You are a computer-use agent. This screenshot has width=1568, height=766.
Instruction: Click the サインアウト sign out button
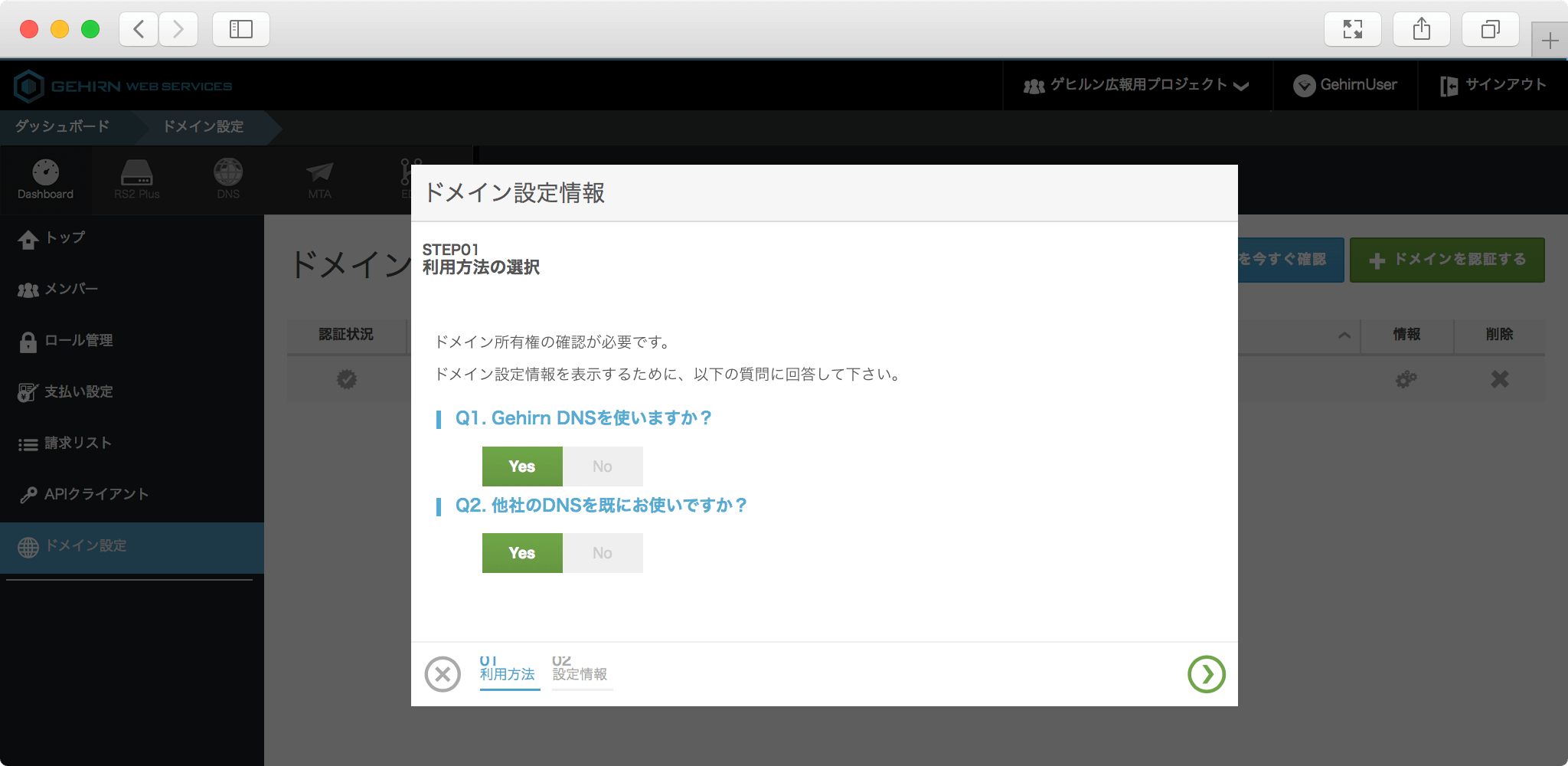1493,85
